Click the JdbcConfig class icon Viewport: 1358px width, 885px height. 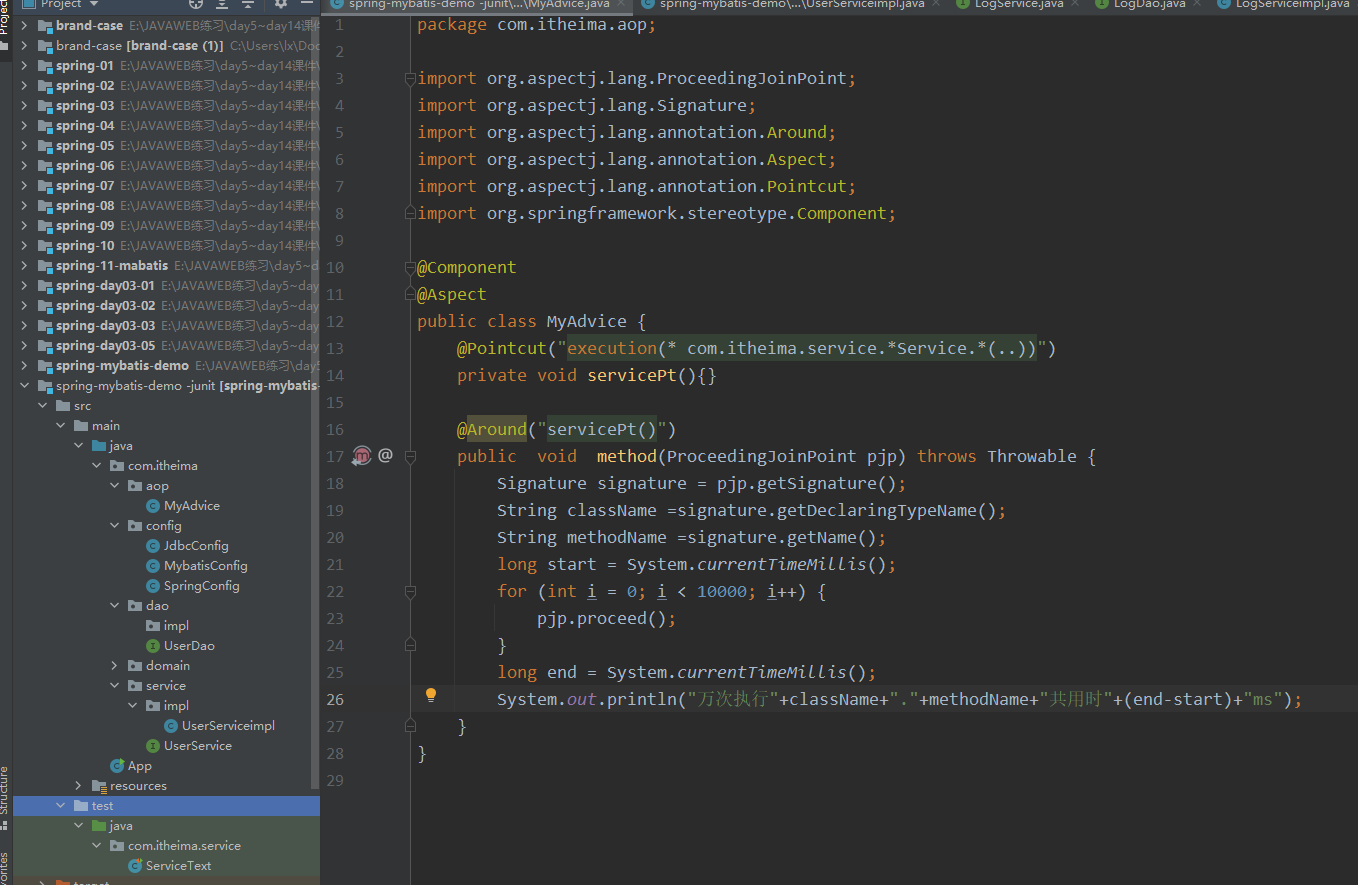coord(153,546)
